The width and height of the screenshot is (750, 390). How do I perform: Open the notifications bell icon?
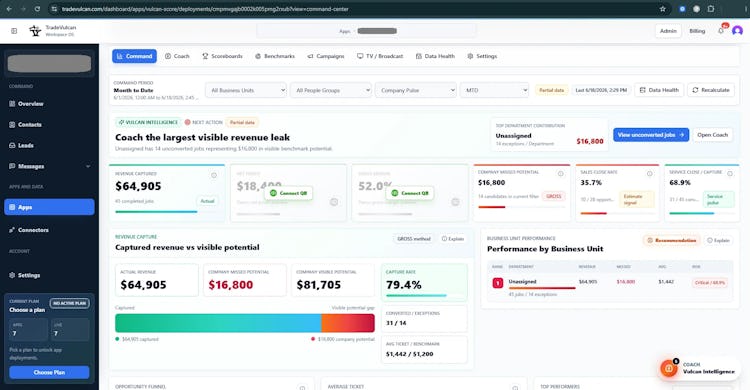click(x=721, y=31)
